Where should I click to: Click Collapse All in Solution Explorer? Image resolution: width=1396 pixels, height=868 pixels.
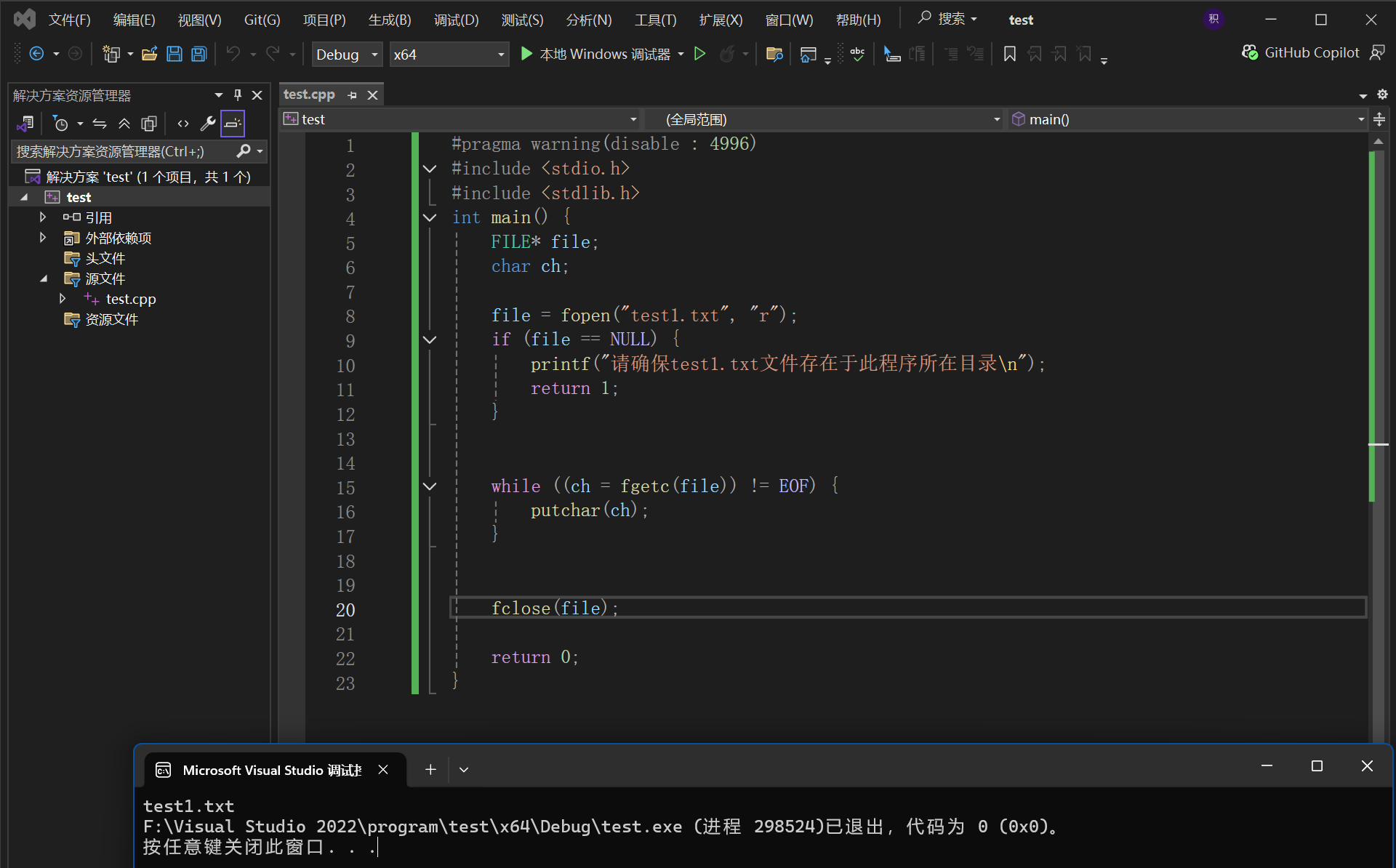(x=124, y=124)
